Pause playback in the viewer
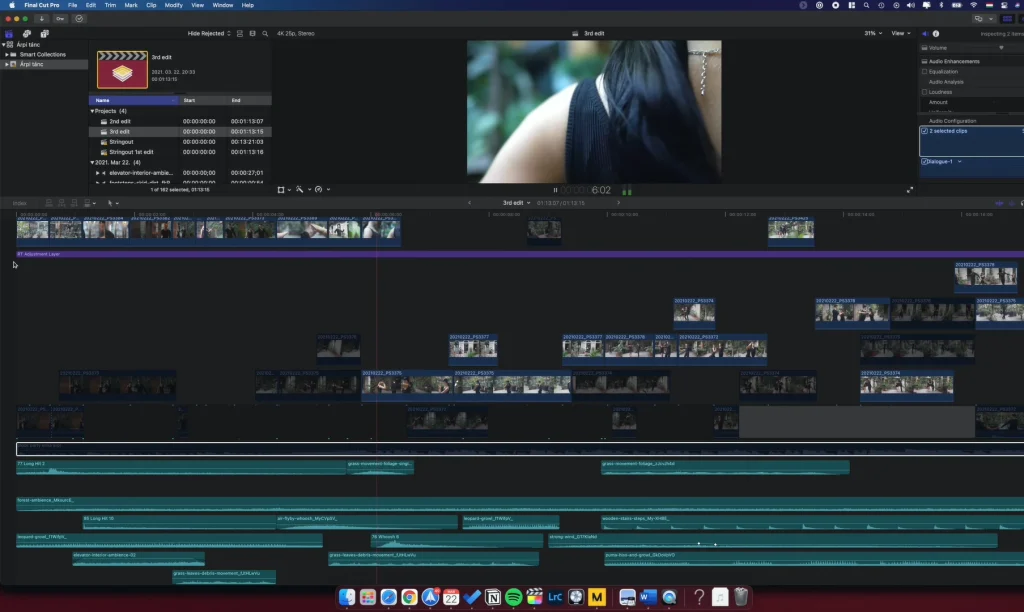1024x612 pixels. 555,190
